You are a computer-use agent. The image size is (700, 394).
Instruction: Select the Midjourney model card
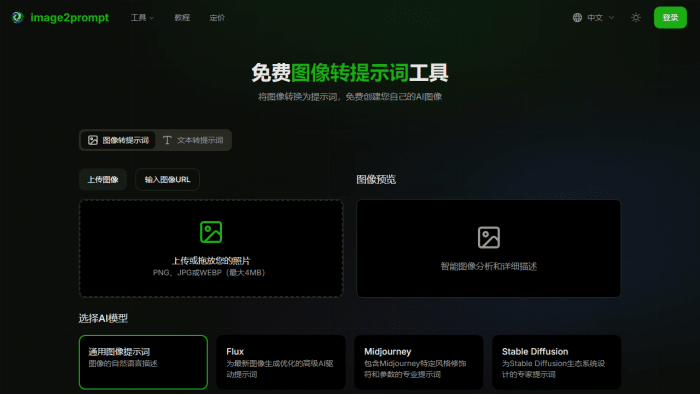pos(419,362)
